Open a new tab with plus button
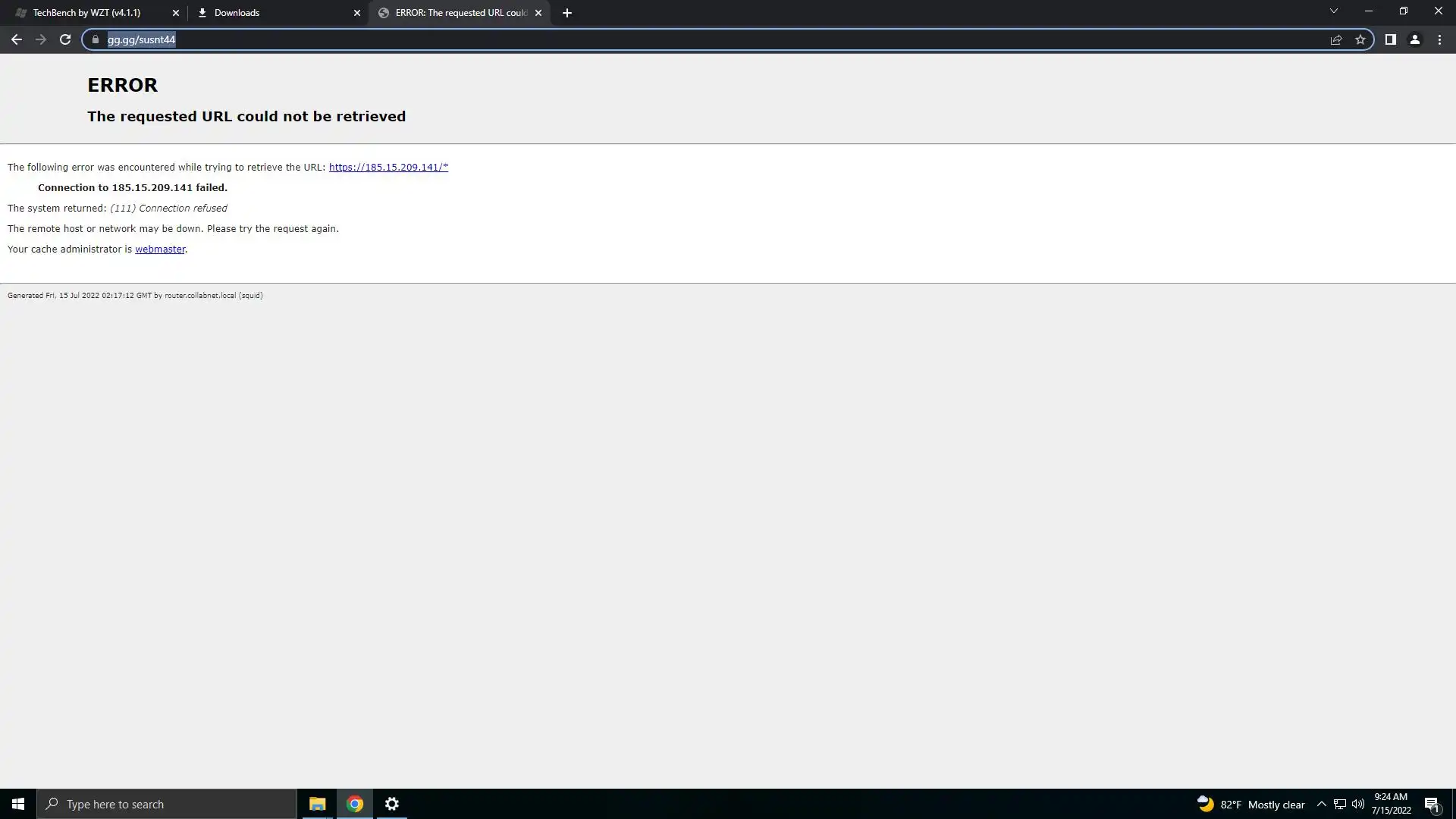The width and height of the screenshot is (1456, 819). 567,13
